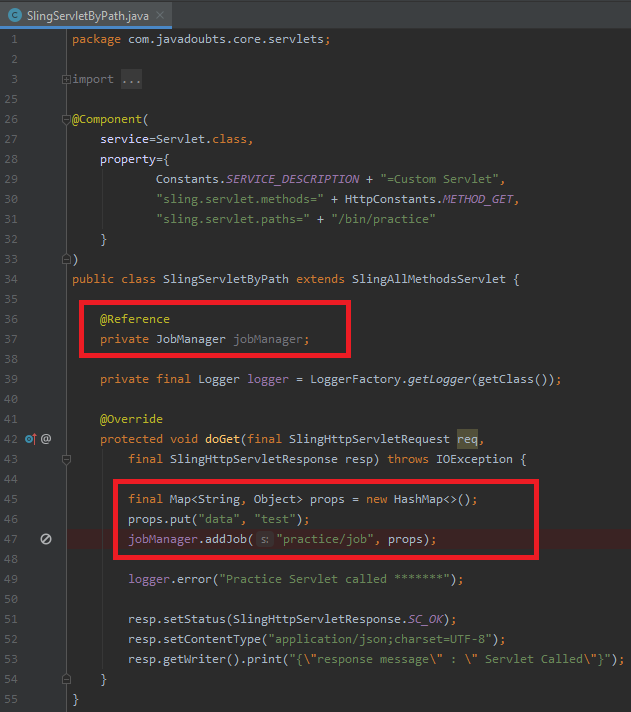Click service=Servlet.class text
Screen dimensions: 631x712
[173, 139]
